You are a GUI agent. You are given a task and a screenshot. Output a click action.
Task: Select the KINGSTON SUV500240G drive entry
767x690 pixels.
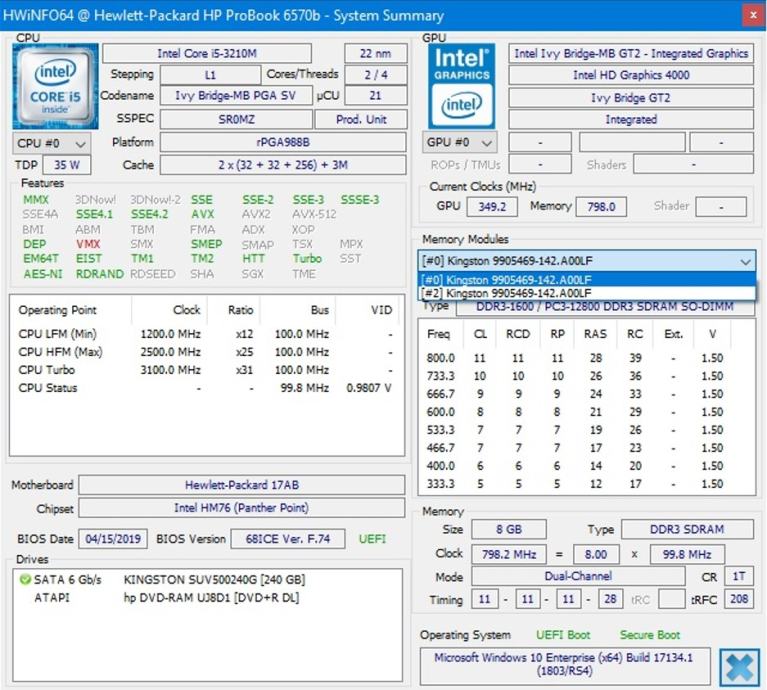(x=214, y=580)
